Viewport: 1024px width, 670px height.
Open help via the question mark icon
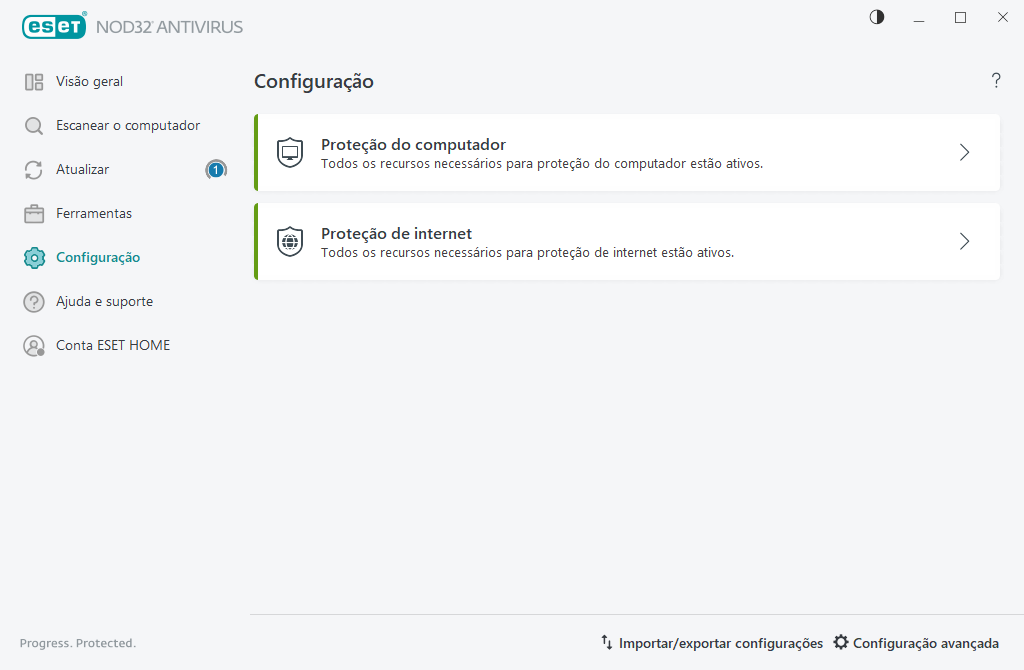(x=996, y=81)
